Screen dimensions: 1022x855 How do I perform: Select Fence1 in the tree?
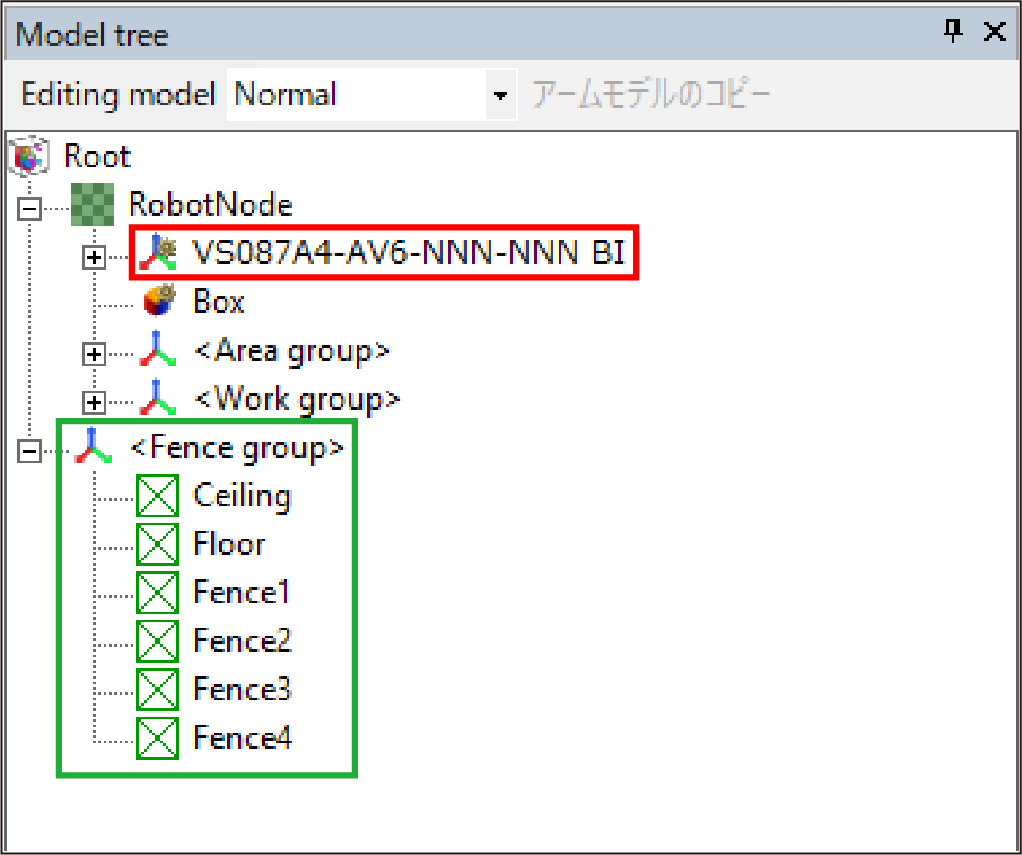(x=241, y=593)
